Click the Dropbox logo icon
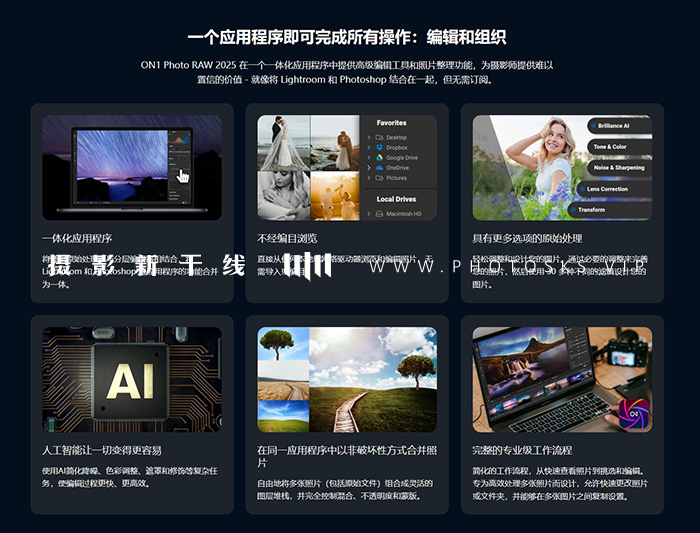 coord(379,147)
